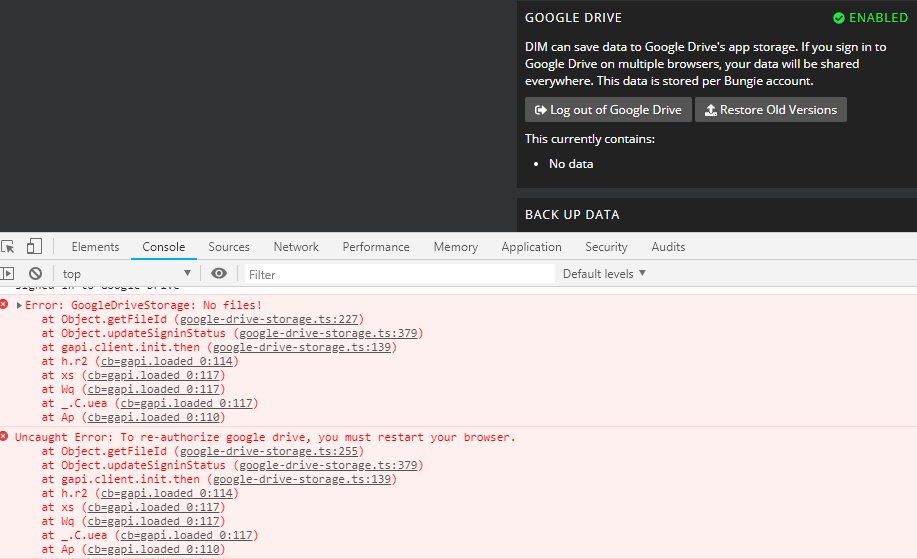Open _.C.uea gapi.loaded_0:117 link in Uncaught Error
Image resolution: width=917 pixels, height=559 pixels.
click(187, 536)
